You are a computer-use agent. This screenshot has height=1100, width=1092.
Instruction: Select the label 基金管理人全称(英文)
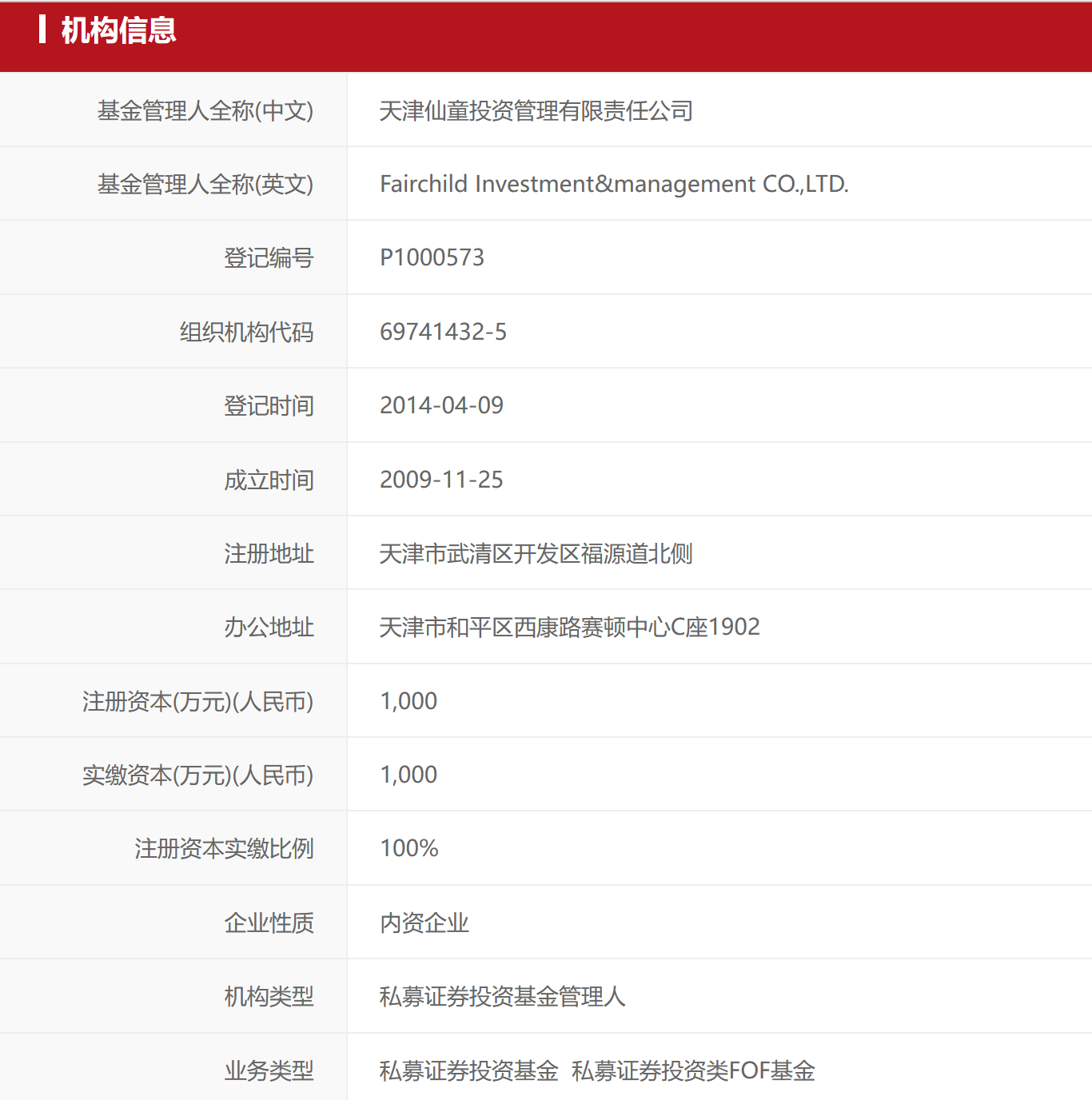(205, 184)
